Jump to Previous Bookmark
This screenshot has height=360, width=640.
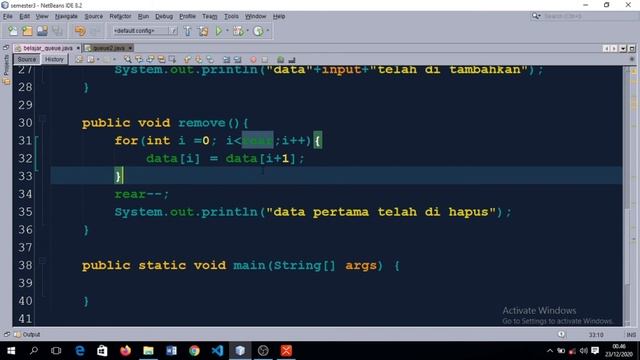tap(187, 60)
